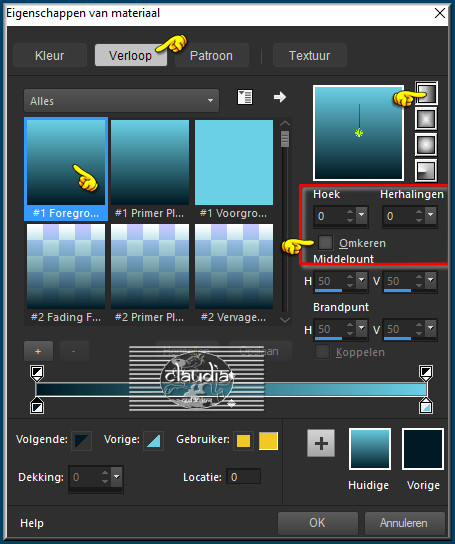Image resolution: width=455 pixels, height=544 pixels.
Task: Open Brandpunt V value dropdown
Action: coord(430,328)
